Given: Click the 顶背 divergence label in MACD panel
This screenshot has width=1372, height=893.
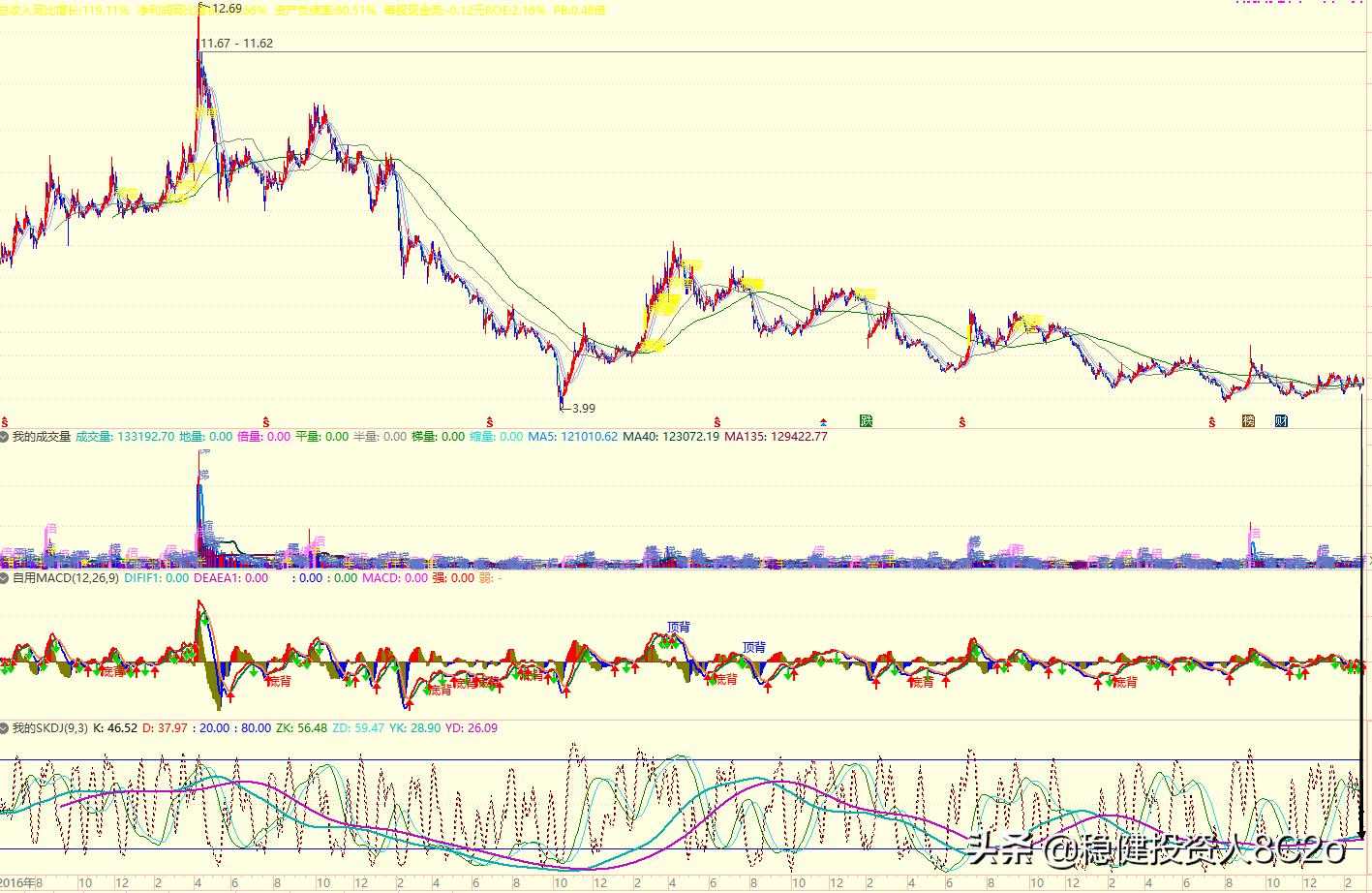Looking at the screenshot, I should pos(678,627).
